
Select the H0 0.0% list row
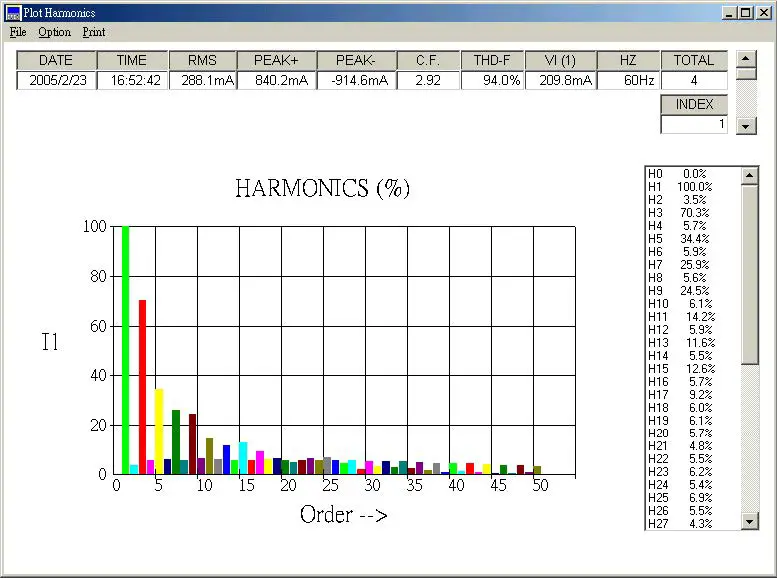pos(693,174)
